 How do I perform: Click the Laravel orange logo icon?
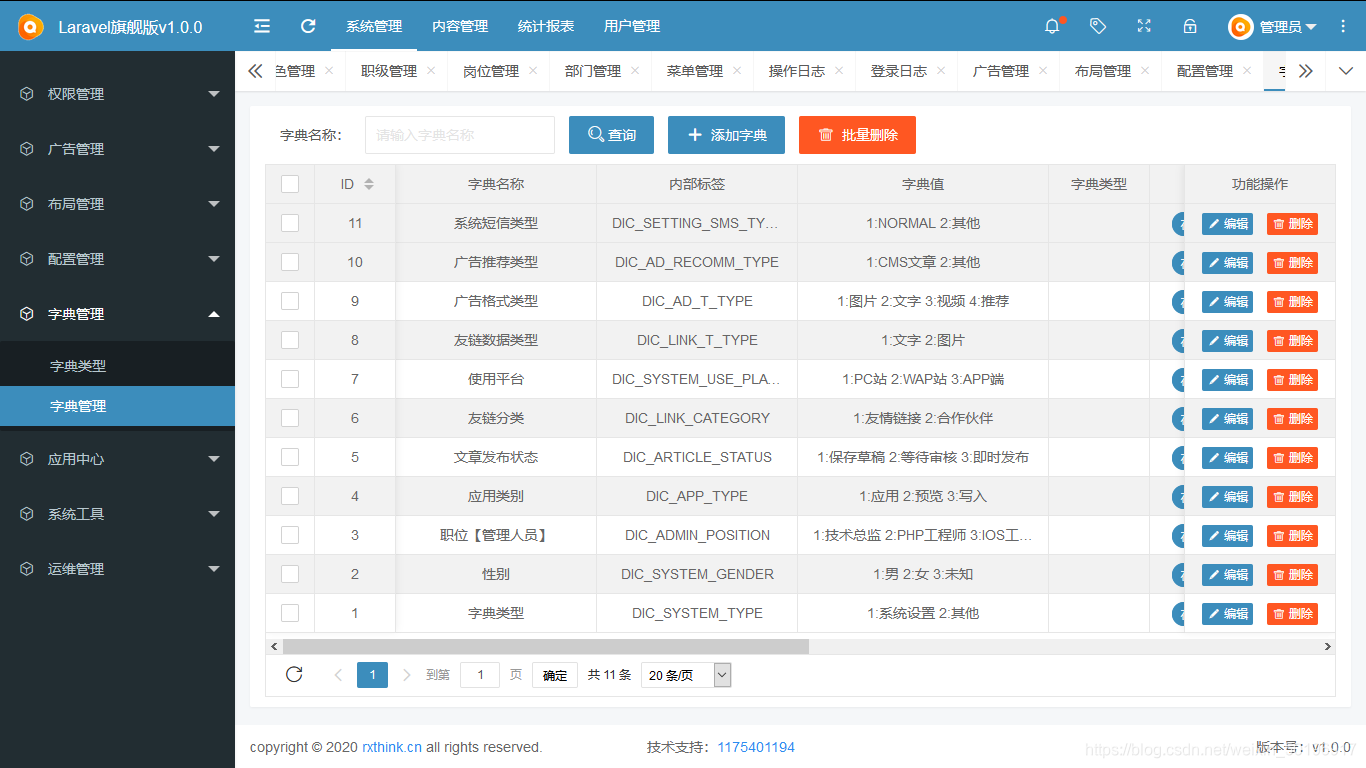(30, 27)
